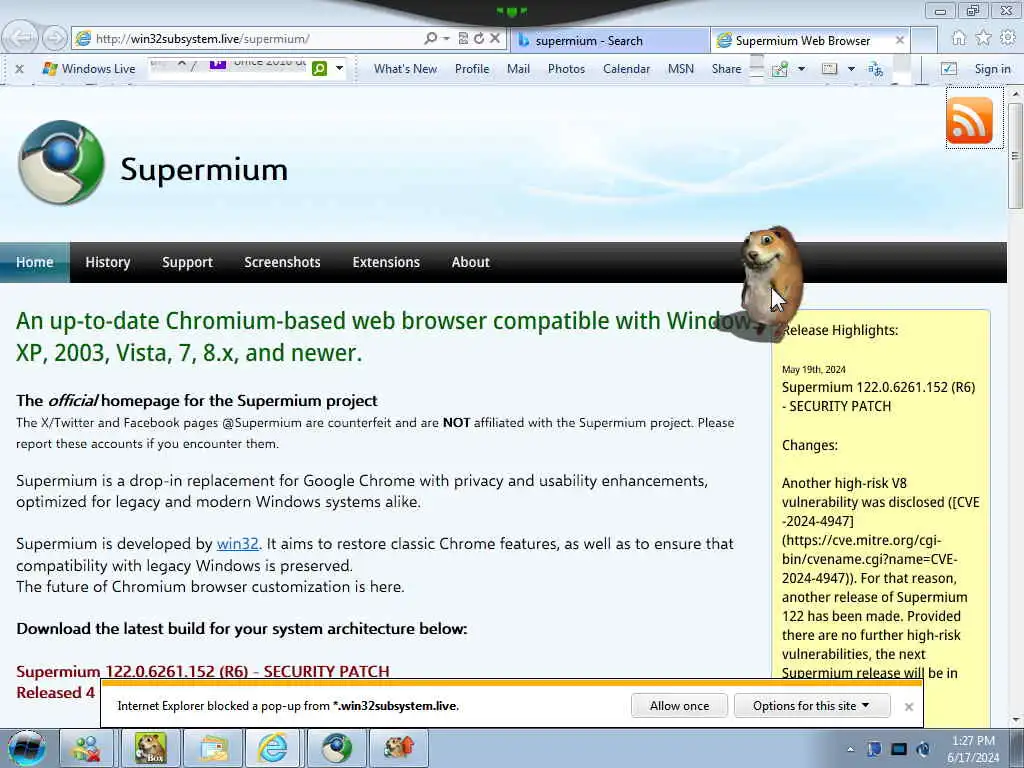Open the Screenshots navigation item
Viewport: 1024px width, 768px height.
pos(282,262)
